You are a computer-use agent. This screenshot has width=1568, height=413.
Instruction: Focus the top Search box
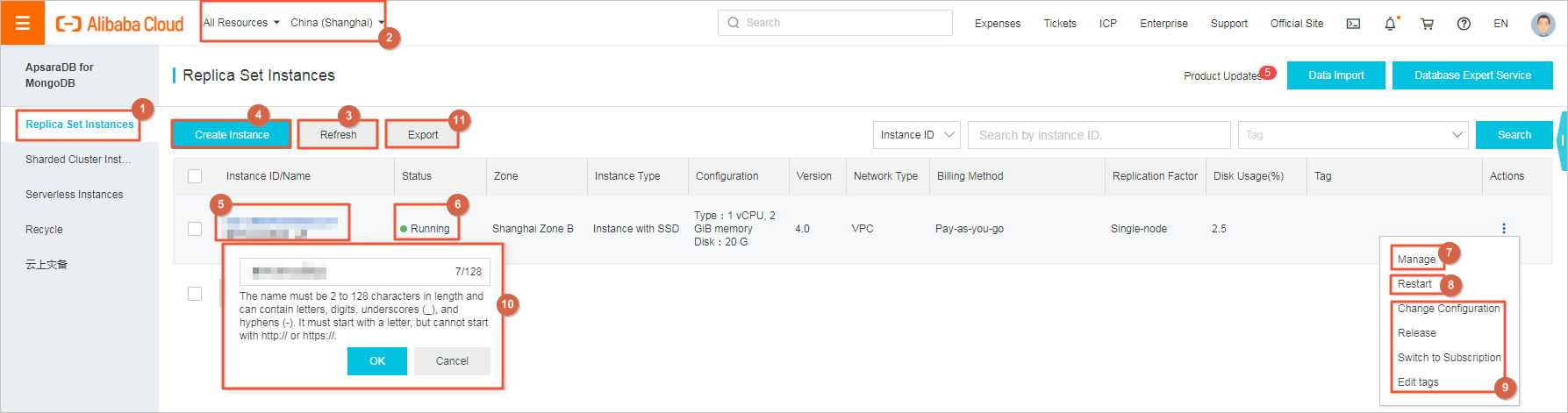point(834,23)
